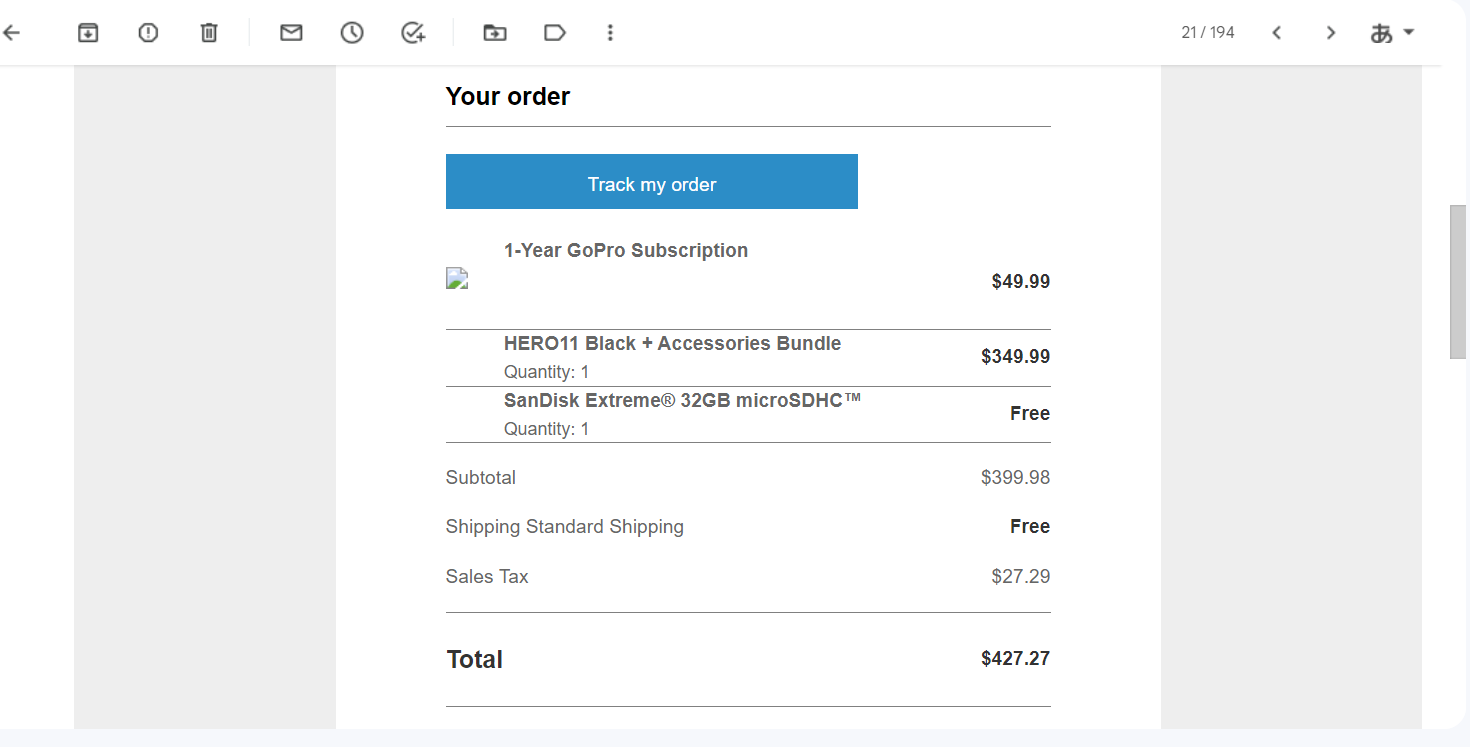
Task: Click the broken product image thumbnail
Action: [x=457, y=279]
